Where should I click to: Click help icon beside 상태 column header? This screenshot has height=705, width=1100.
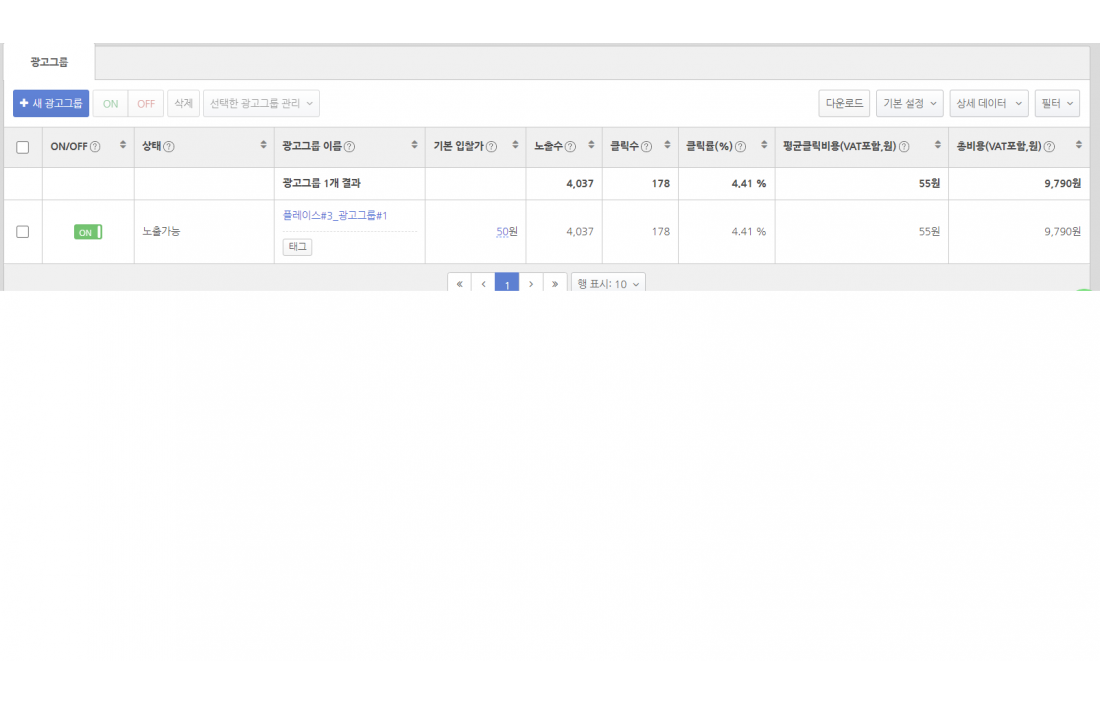pyautogui.click(x=169, y=147)
